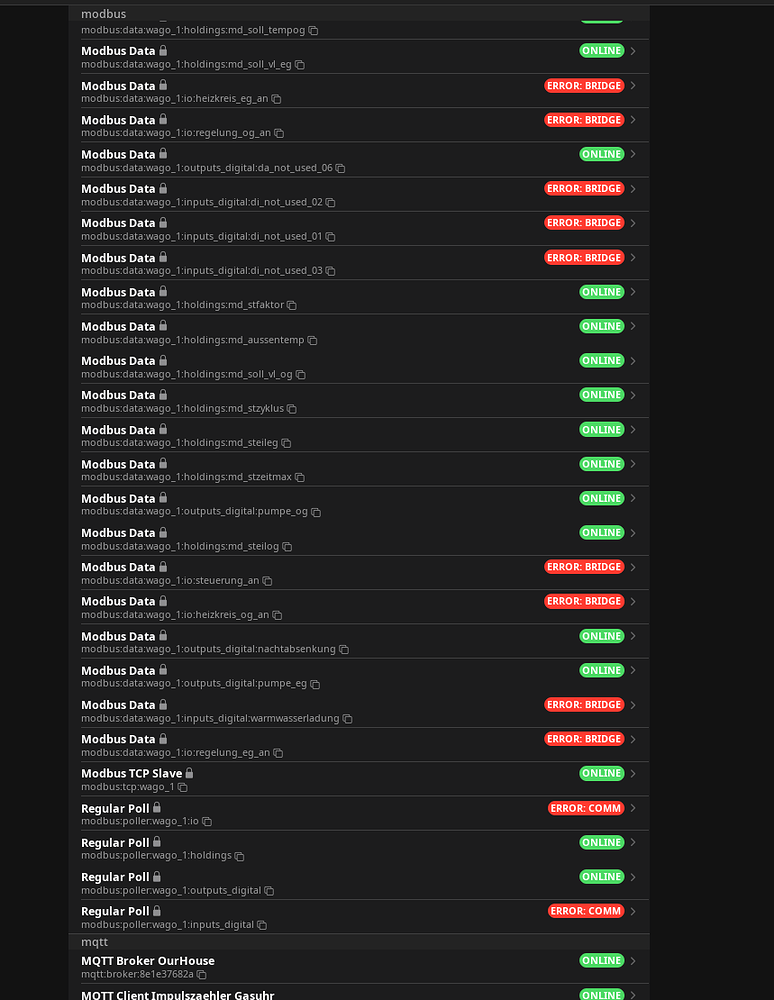The width and height of the screenshot is (774, 1000).
Task: Click the ONLINE badge on md_soll_vl_eg
Action: click(x=601, y=50)
